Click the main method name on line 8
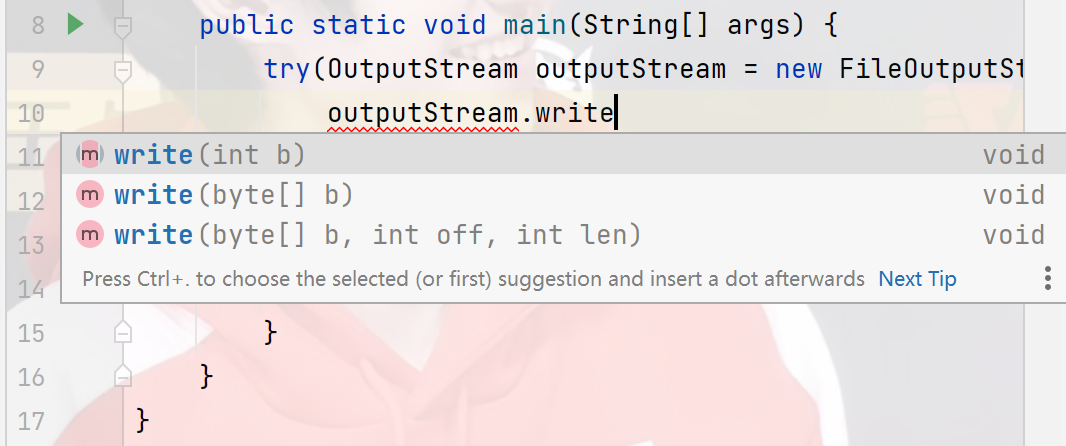This screenshot has height=446, width=1066. pos(535,26)
